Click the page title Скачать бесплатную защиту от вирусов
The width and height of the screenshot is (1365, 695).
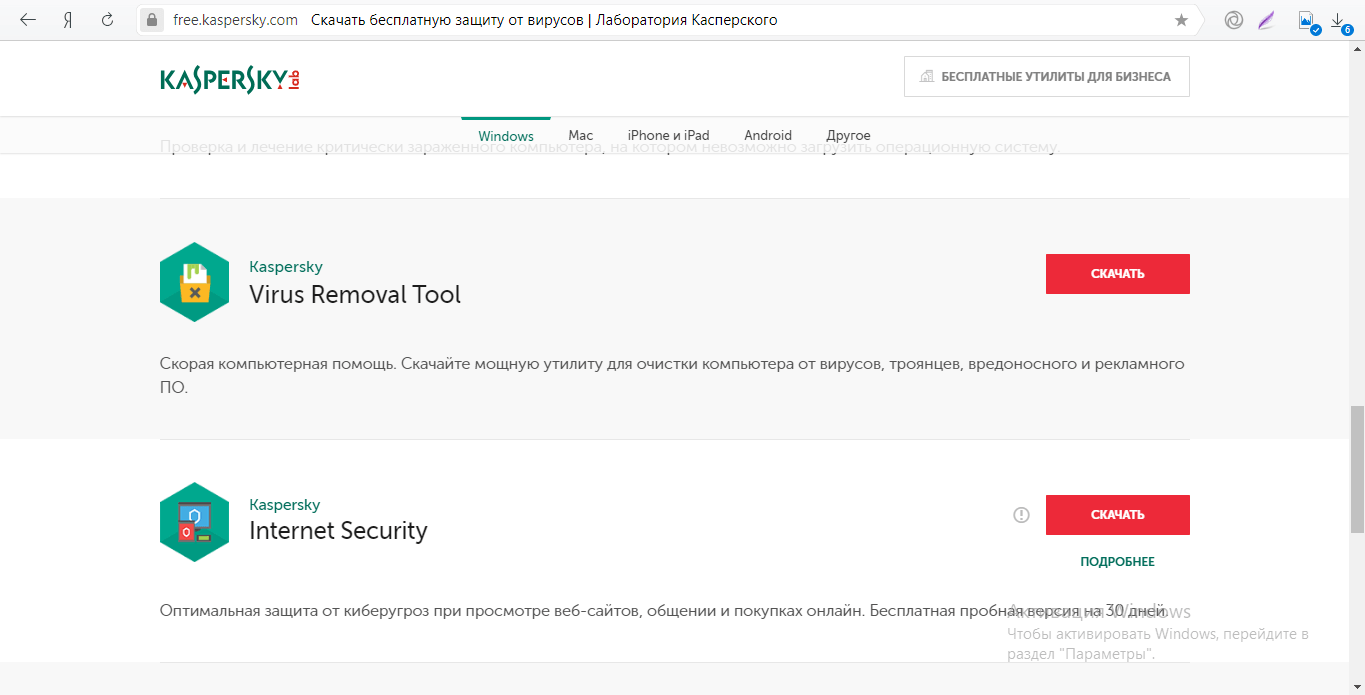click(x=544, y=20)
